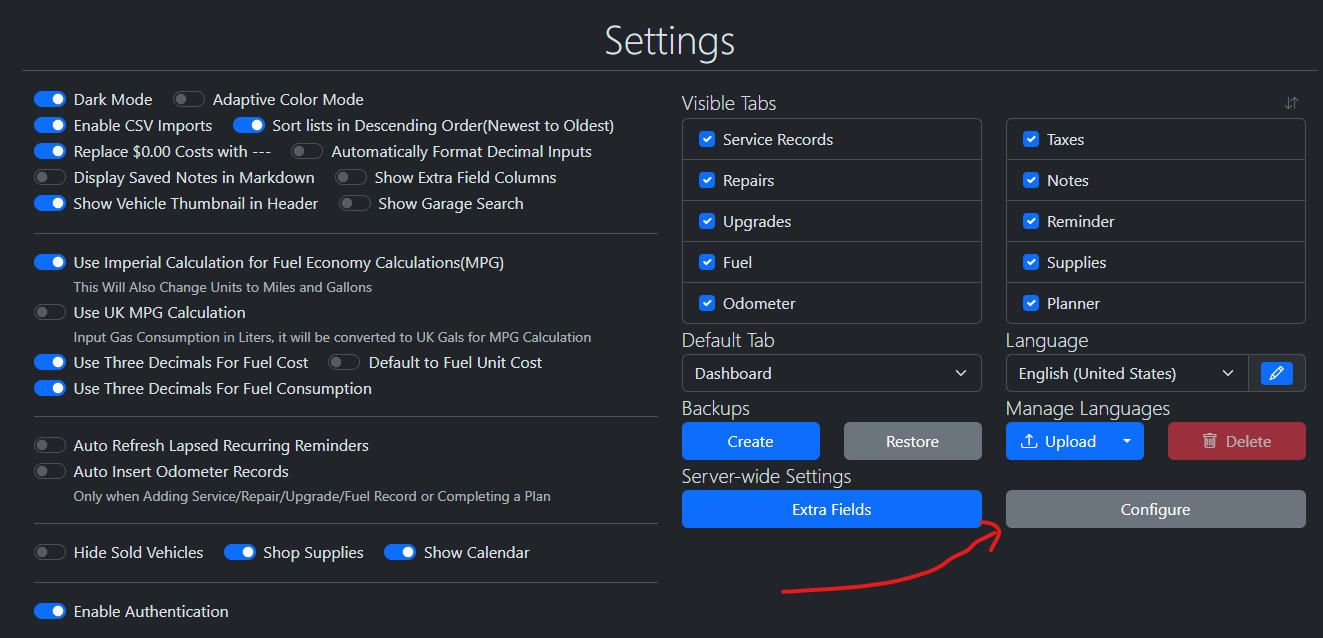Viewport: 1323px width, 638px height.
Task: Open the Language selection dropdown
Action: [1126, 373]
